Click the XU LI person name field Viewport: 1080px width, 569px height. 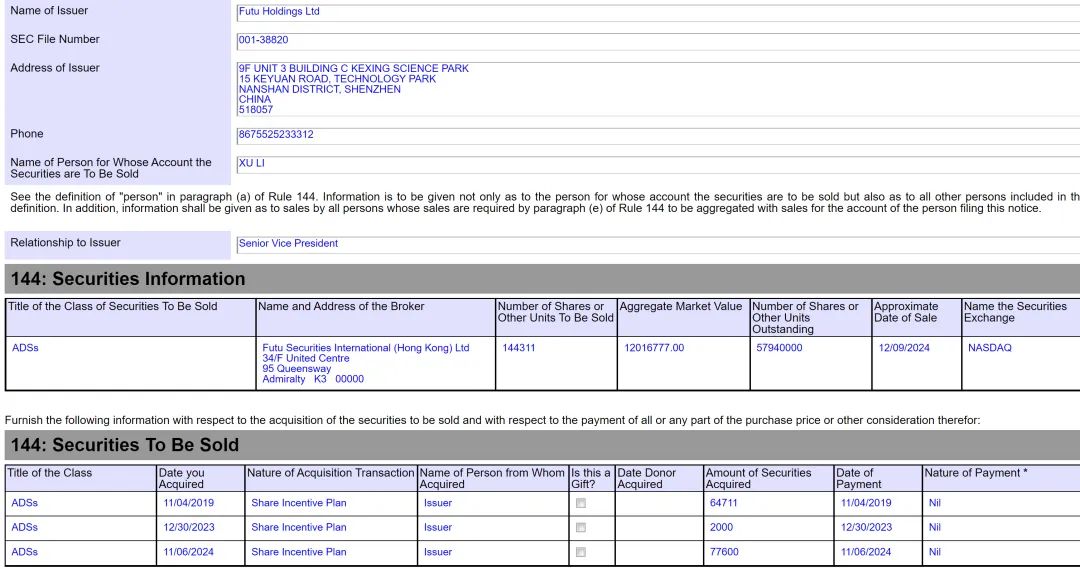click(658, 164)
